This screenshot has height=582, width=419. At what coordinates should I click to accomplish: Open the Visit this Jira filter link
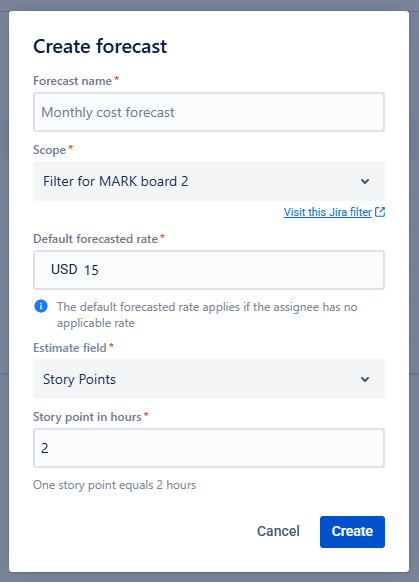[328, 212]
